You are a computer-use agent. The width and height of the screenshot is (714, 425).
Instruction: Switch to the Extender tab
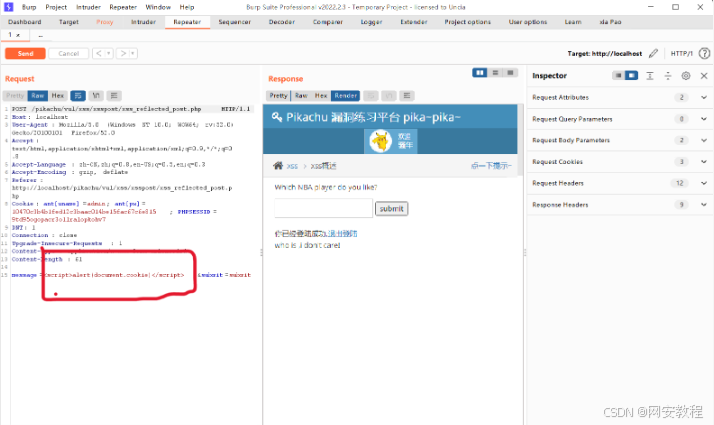[x=414, y=22]
